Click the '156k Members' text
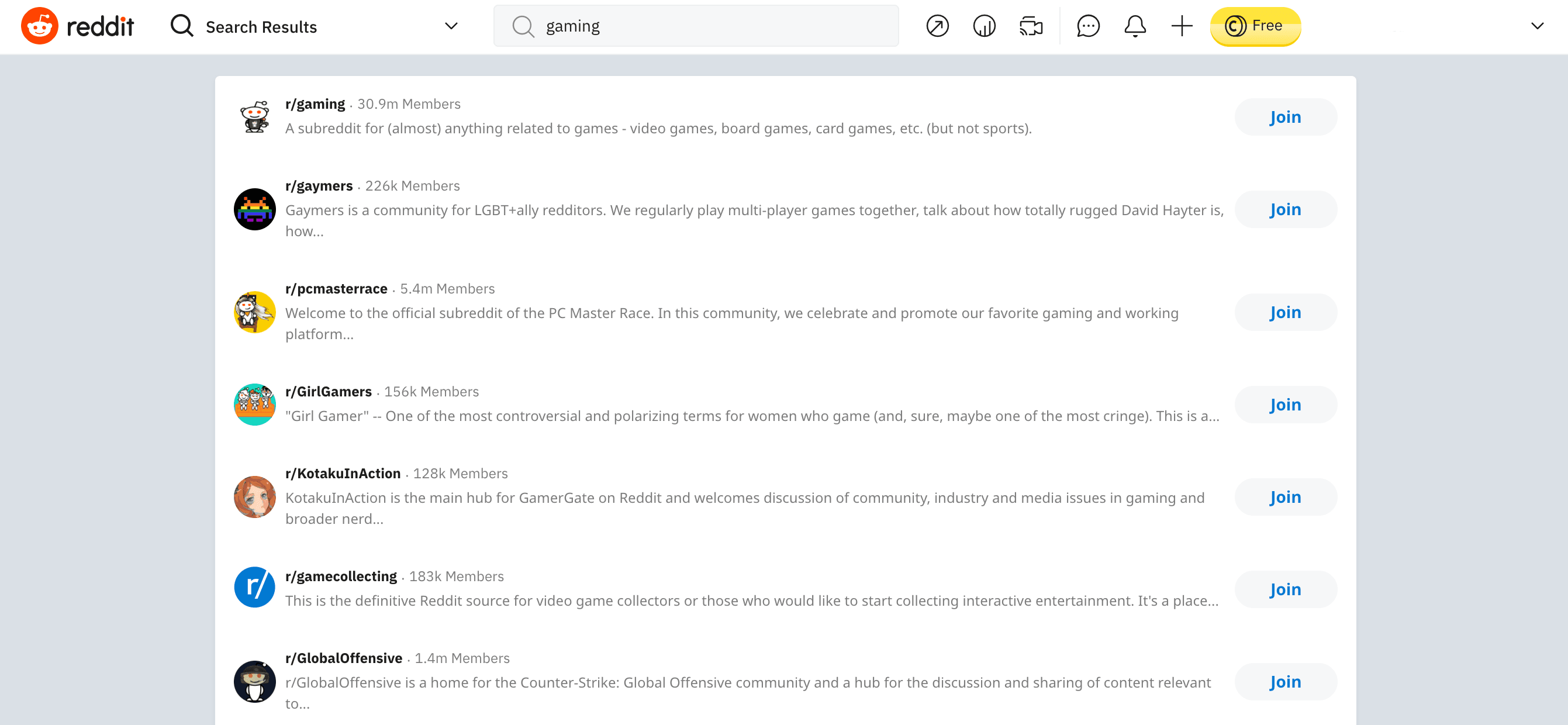The height and width of the screenshot is (725, 1568). [431, 391]
